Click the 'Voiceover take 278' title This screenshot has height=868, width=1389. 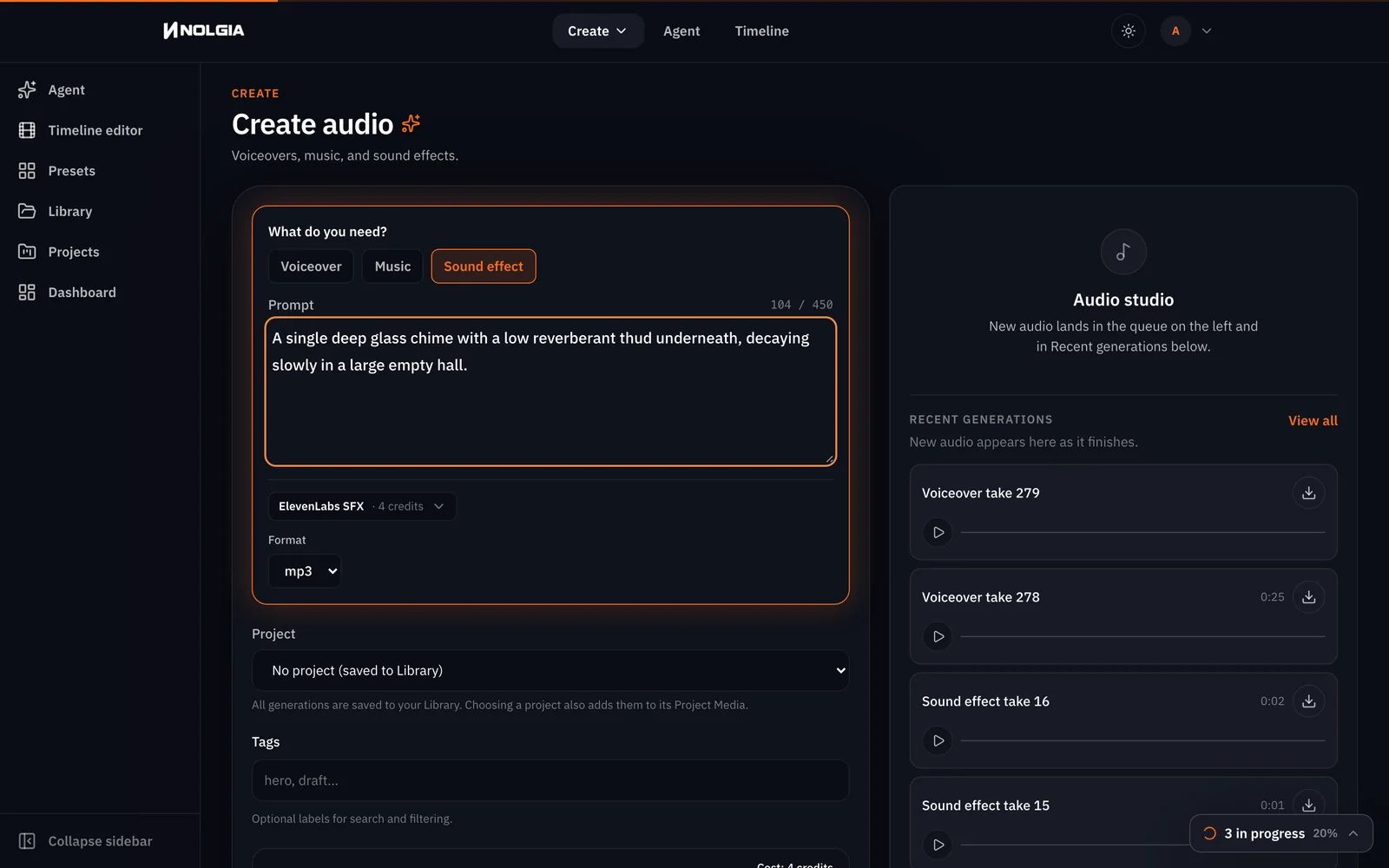[x=980, y=597]
